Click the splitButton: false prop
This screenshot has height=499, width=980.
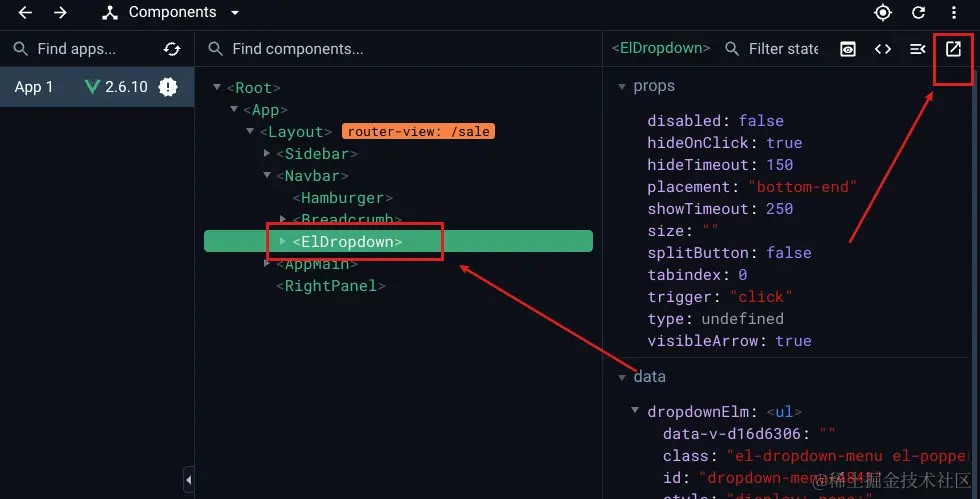[729, 253]
